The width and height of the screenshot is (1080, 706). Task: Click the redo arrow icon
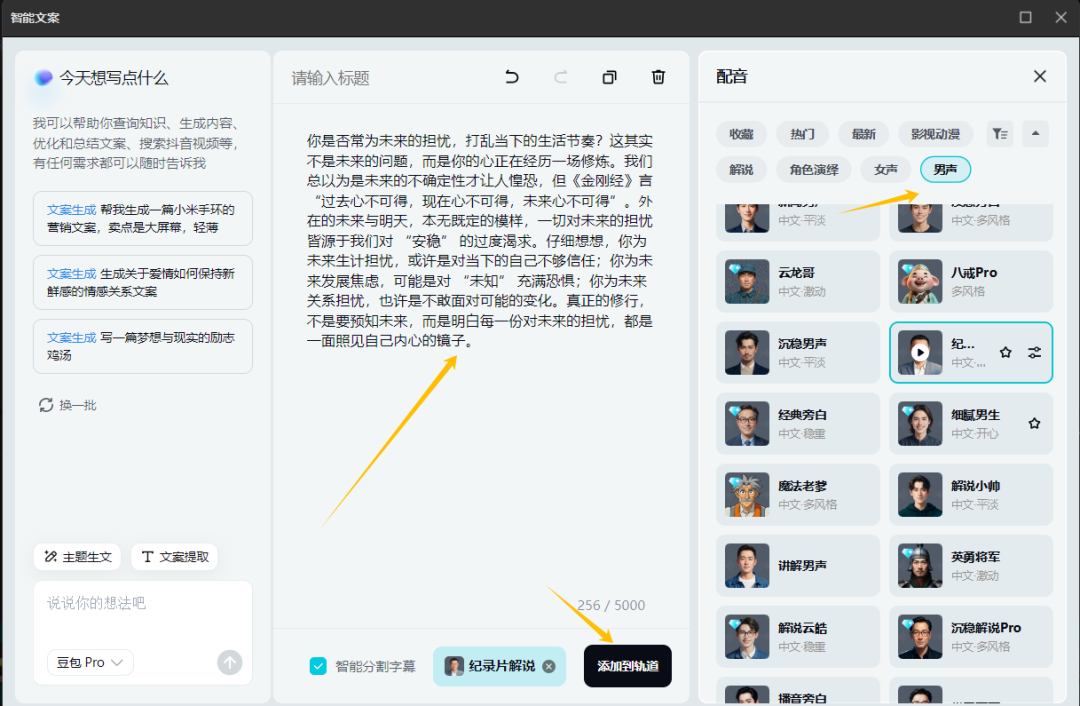[561, 77]
